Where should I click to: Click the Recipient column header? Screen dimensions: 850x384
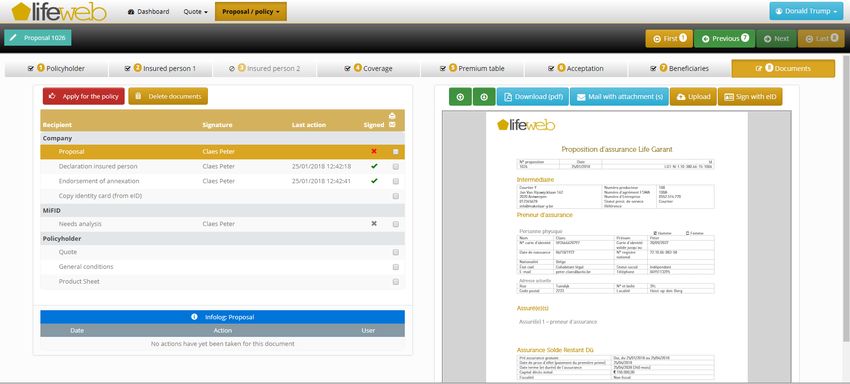tap(57, 125)
